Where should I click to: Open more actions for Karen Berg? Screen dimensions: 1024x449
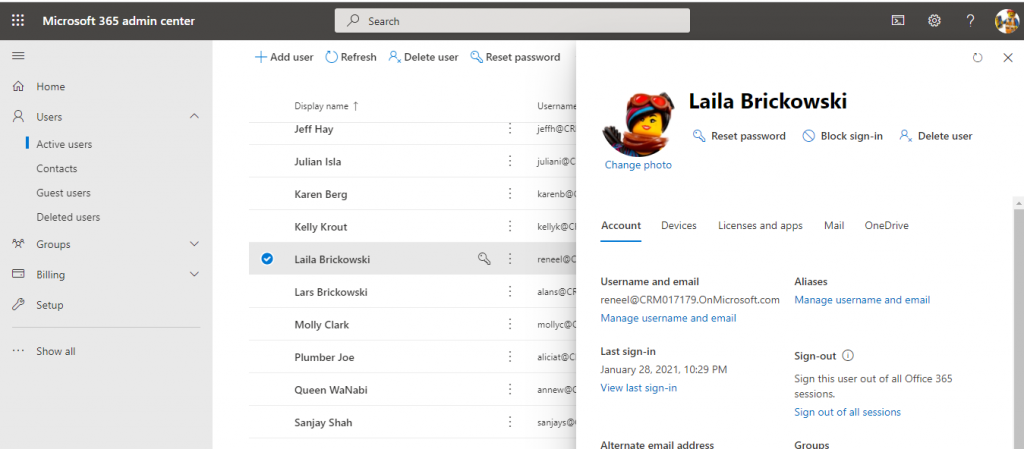click(510, 194)
